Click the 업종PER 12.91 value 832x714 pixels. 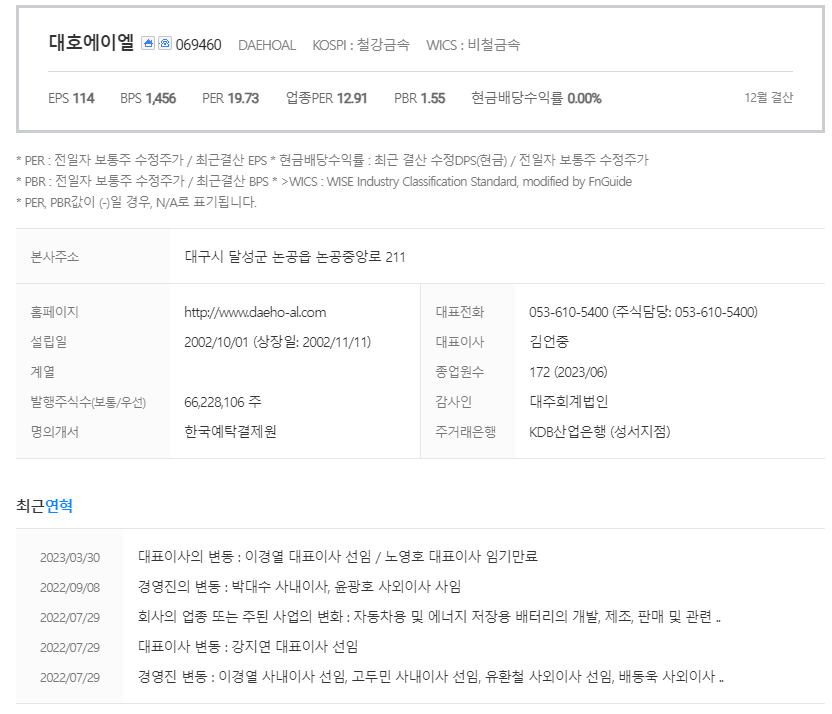326,98
